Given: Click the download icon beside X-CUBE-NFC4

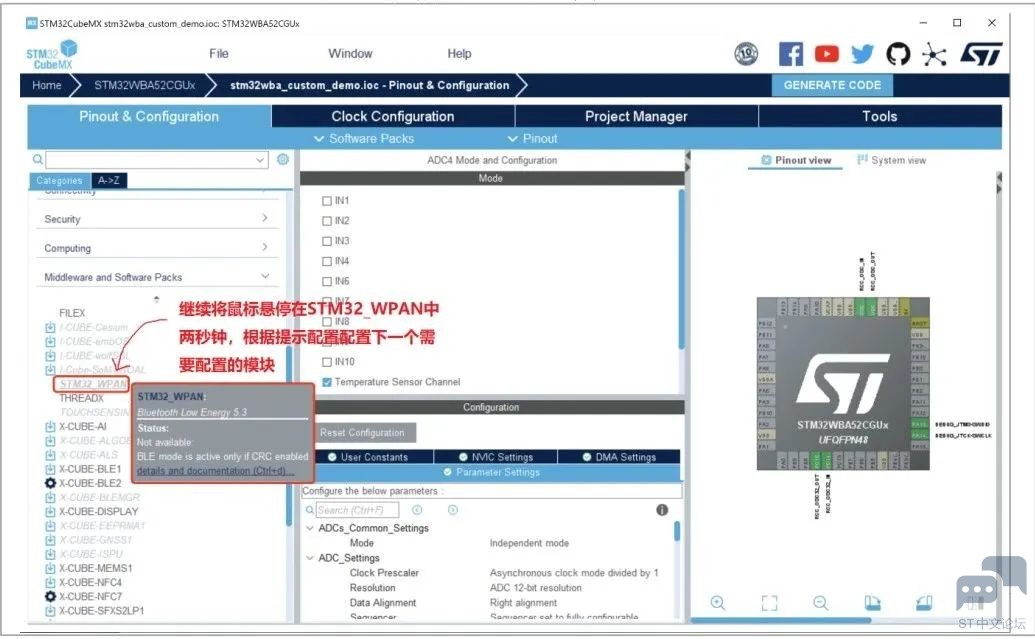Looking at the screenshot, I should tap(50, 582).
